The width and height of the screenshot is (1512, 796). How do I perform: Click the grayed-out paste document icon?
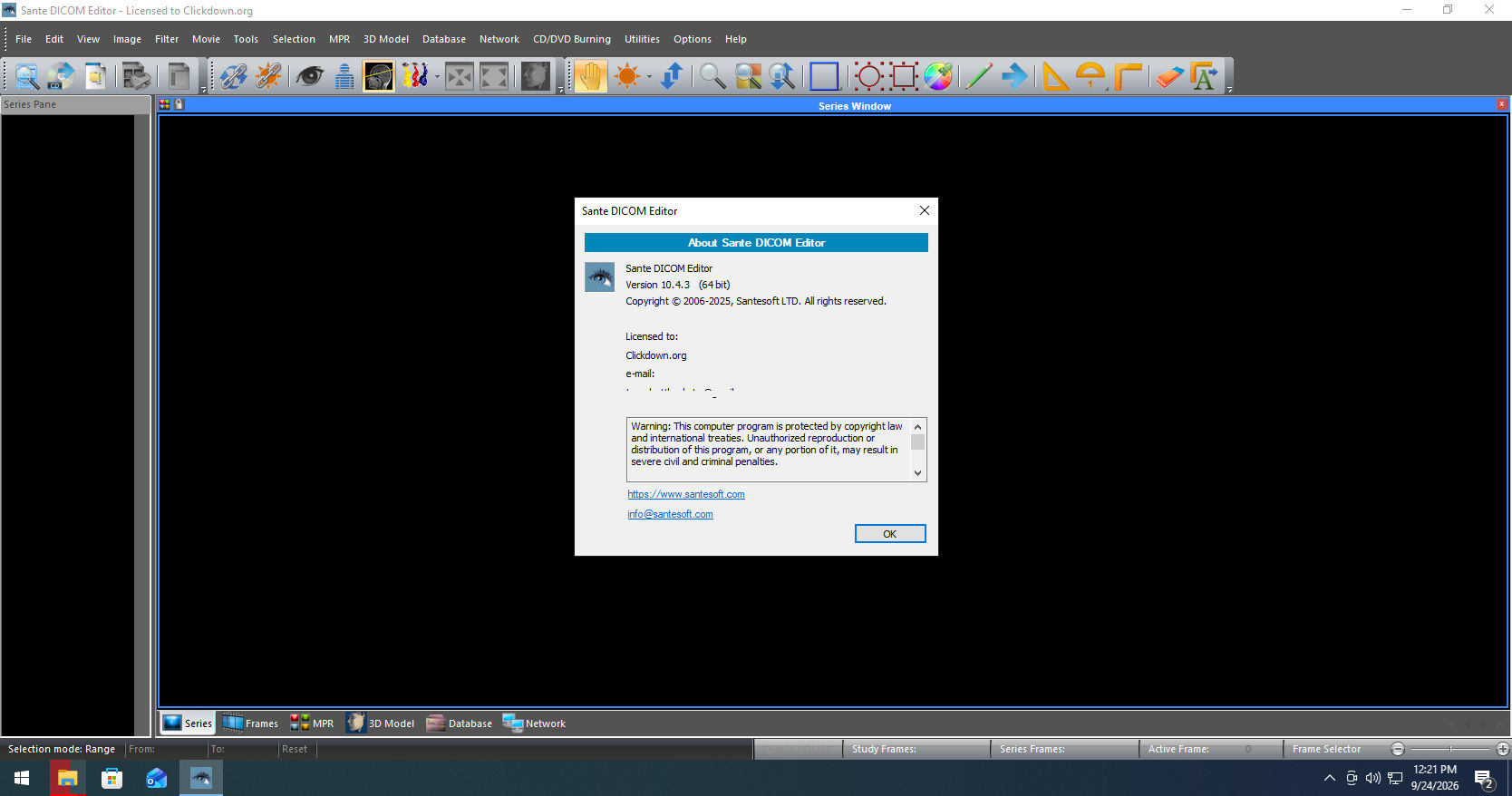(179, 76)
